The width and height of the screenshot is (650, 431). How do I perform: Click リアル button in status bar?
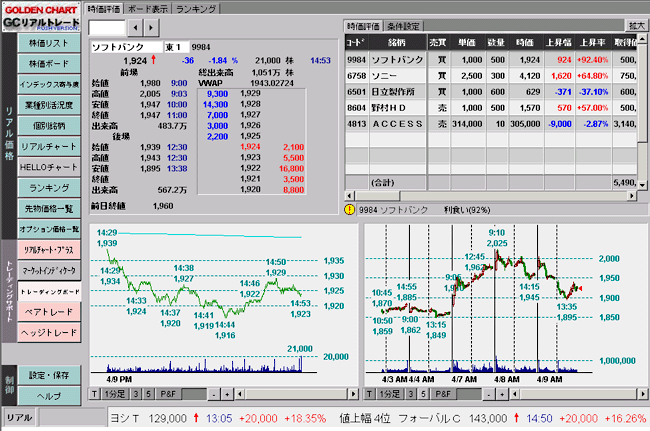pos(19,417)
